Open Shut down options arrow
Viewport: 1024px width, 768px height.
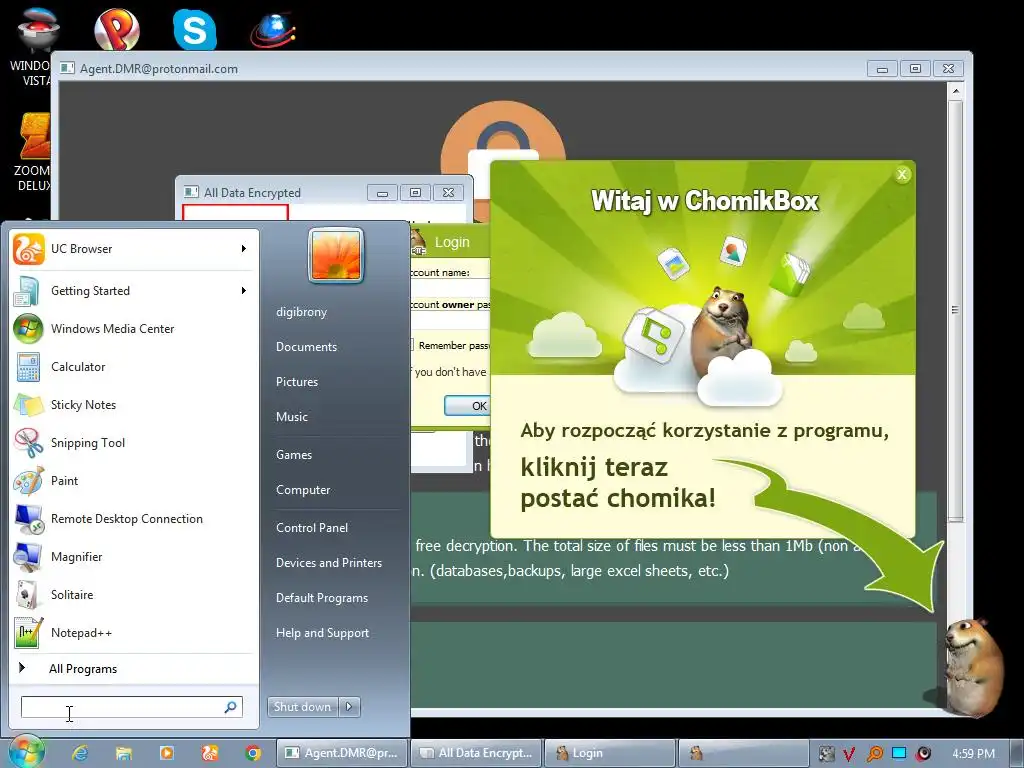[349, 707]
